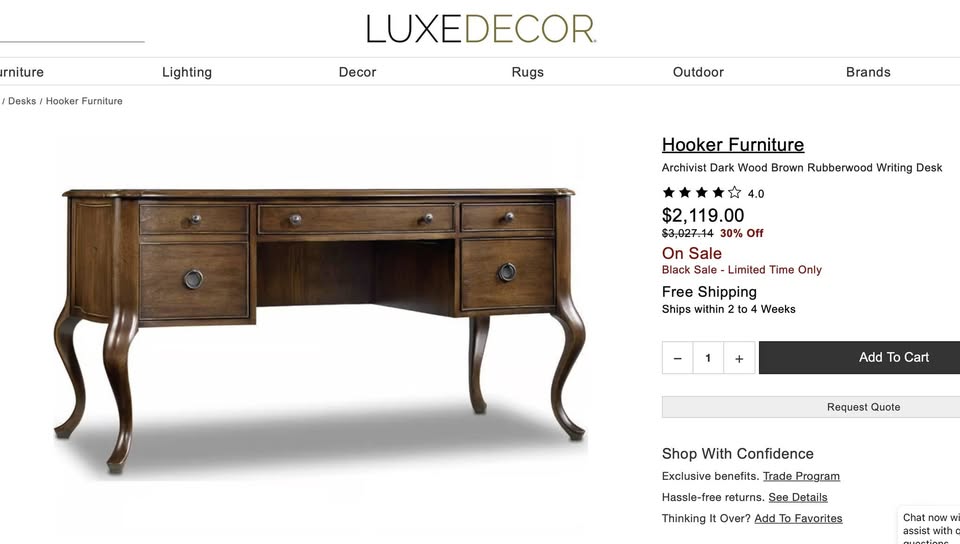This screenshot has height=544, width=960.
Task: Open the Brands menu
Action: (x=868, y=72)
